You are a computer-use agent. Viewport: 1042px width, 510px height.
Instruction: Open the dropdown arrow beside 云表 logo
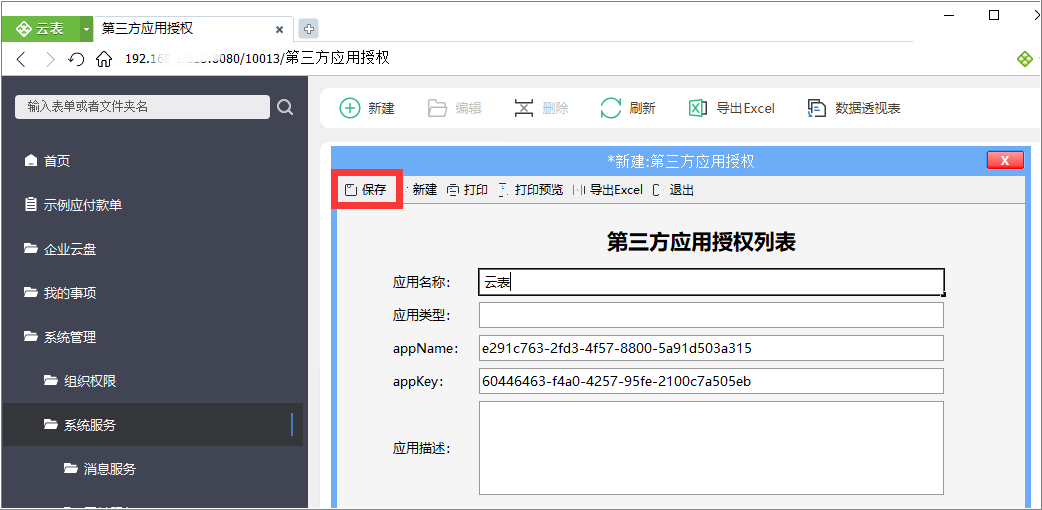click(x=86, y=29)
